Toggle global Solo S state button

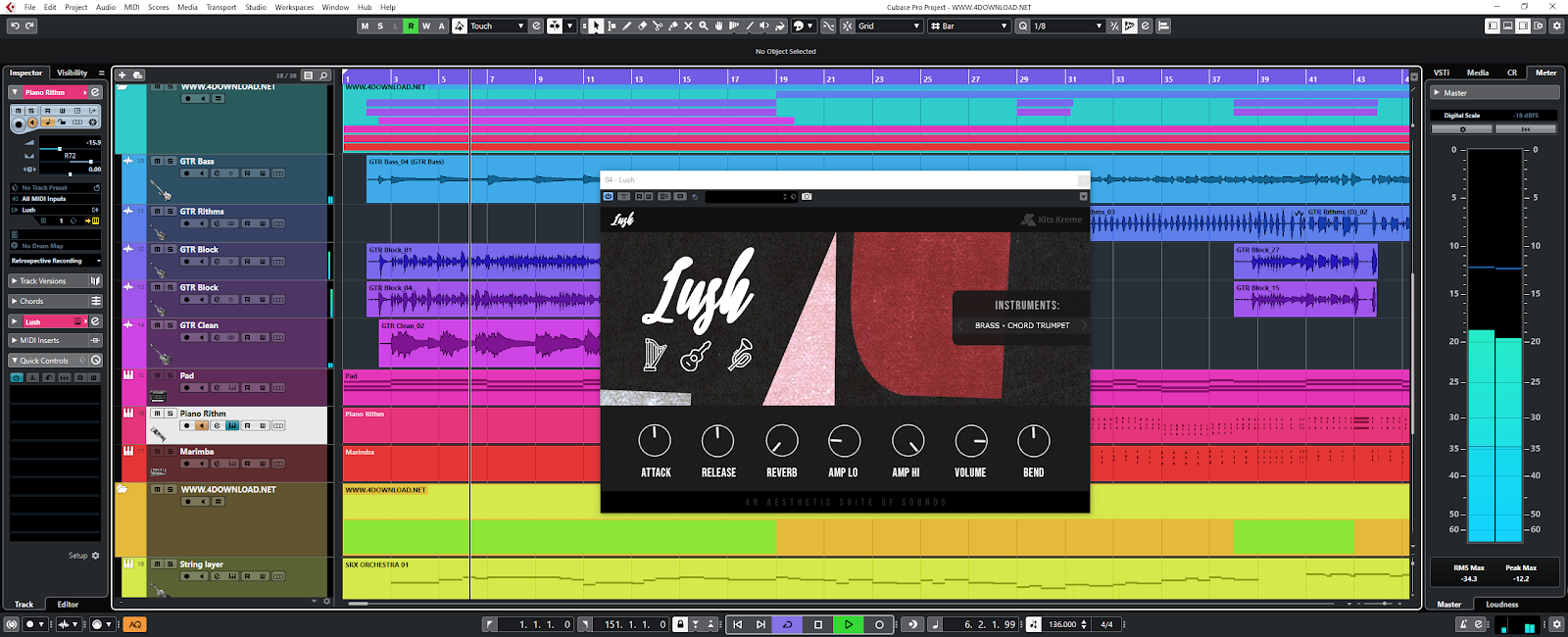[380, 26]
